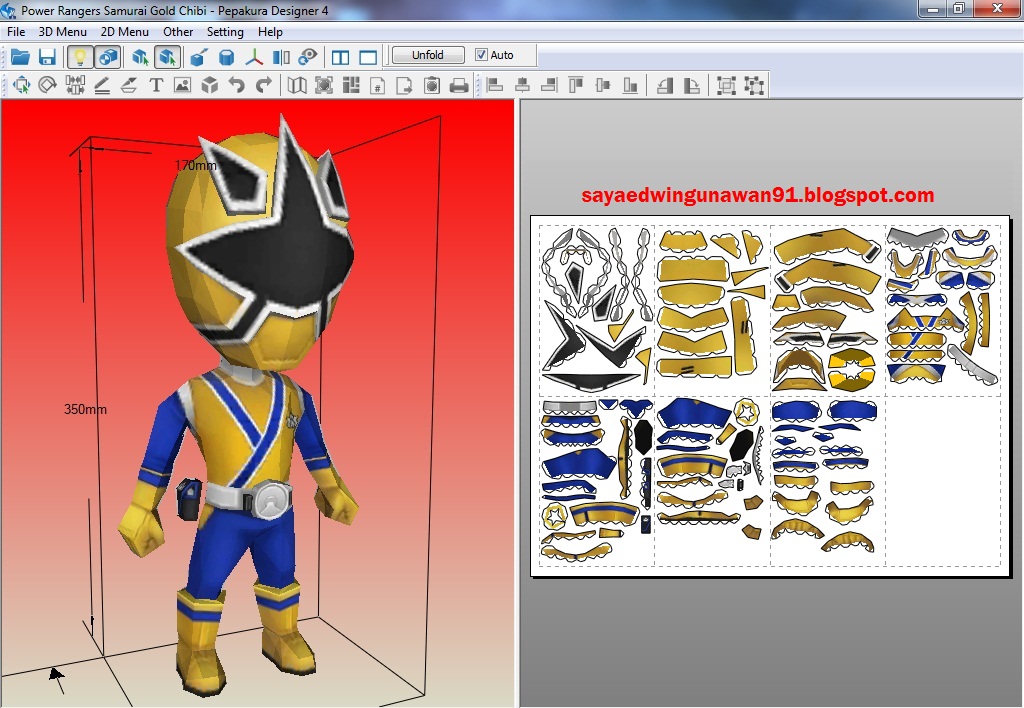Click the group parts icon
Screen dimensions: 1024x708
click(x=726, y=86)
